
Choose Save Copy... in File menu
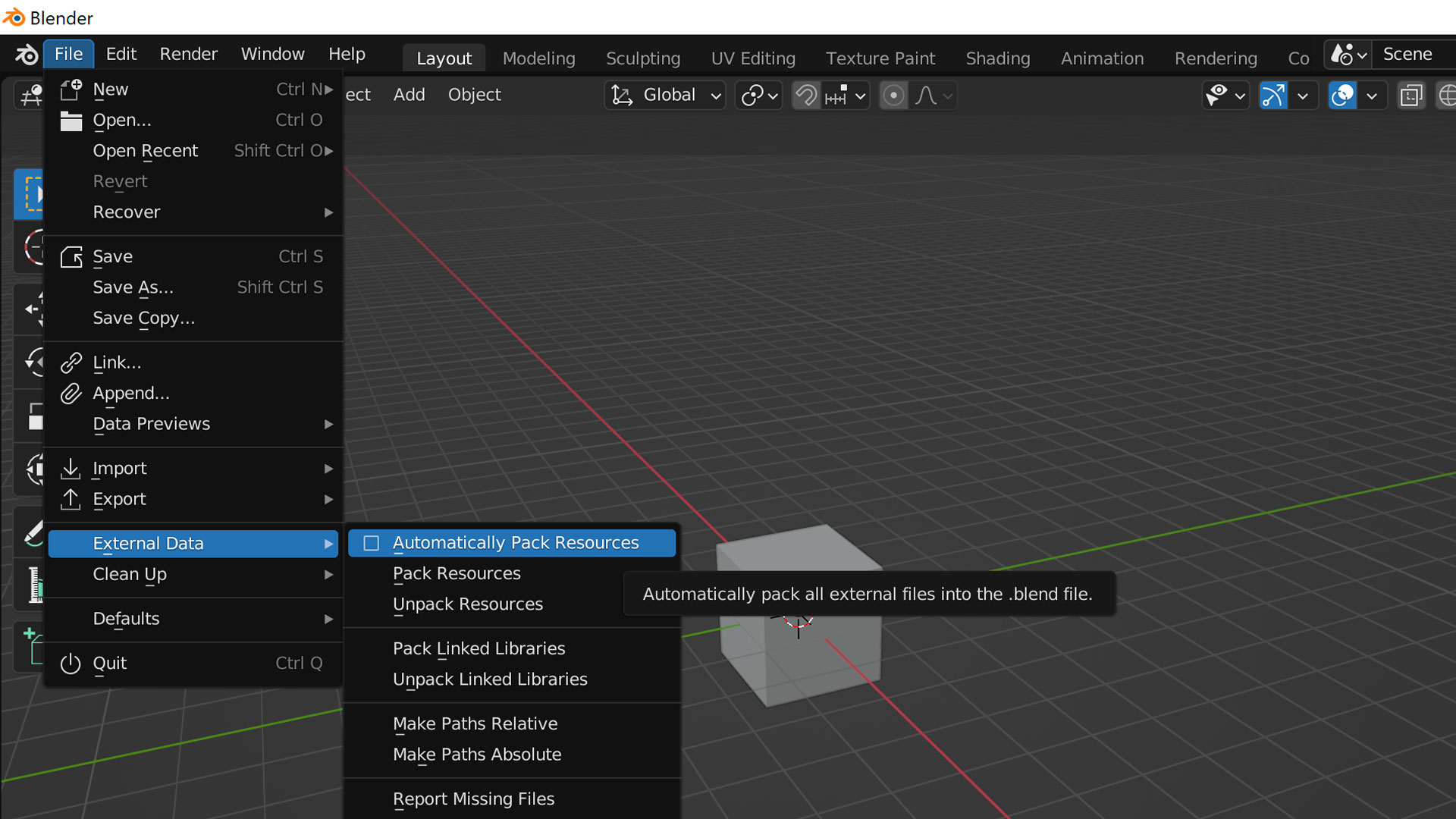tap(193, 318)
